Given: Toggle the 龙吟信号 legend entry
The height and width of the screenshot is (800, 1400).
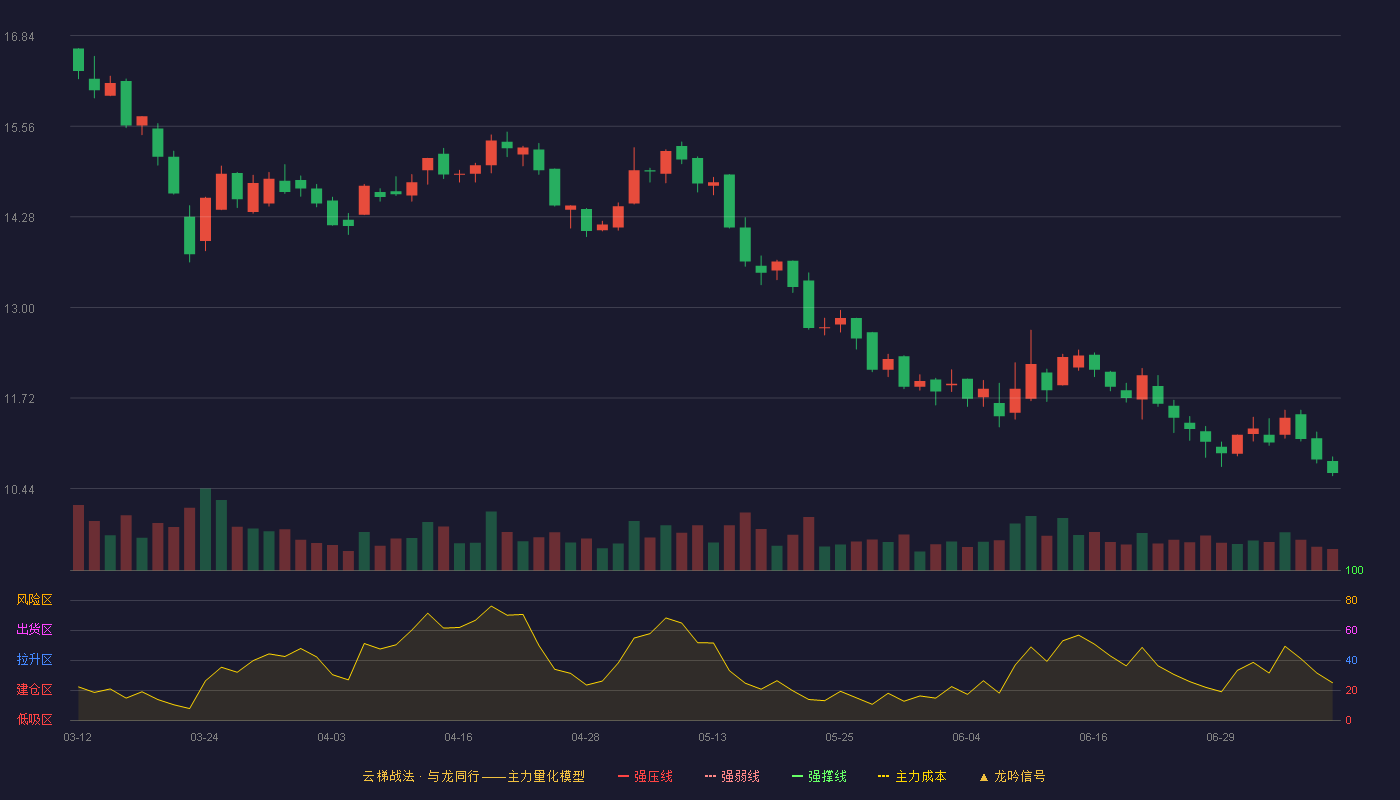Looking at the screenshot, I should tap(1012, 776).
